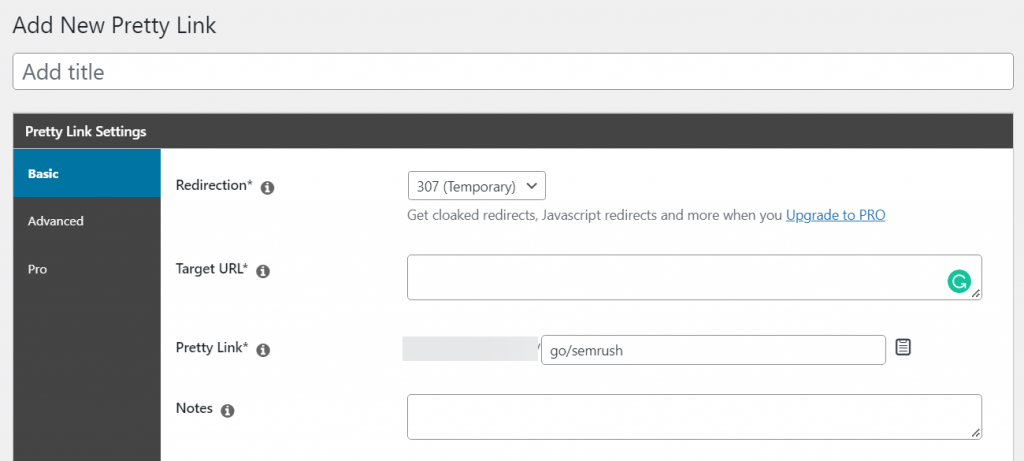The width and height of the screenshot is (1024, 461).
Task: Click the Notes box resize grip
Action: 976,434
